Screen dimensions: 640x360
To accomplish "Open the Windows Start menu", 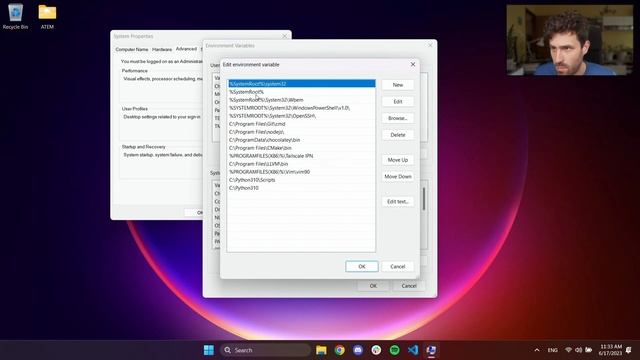I will (209, 350).
